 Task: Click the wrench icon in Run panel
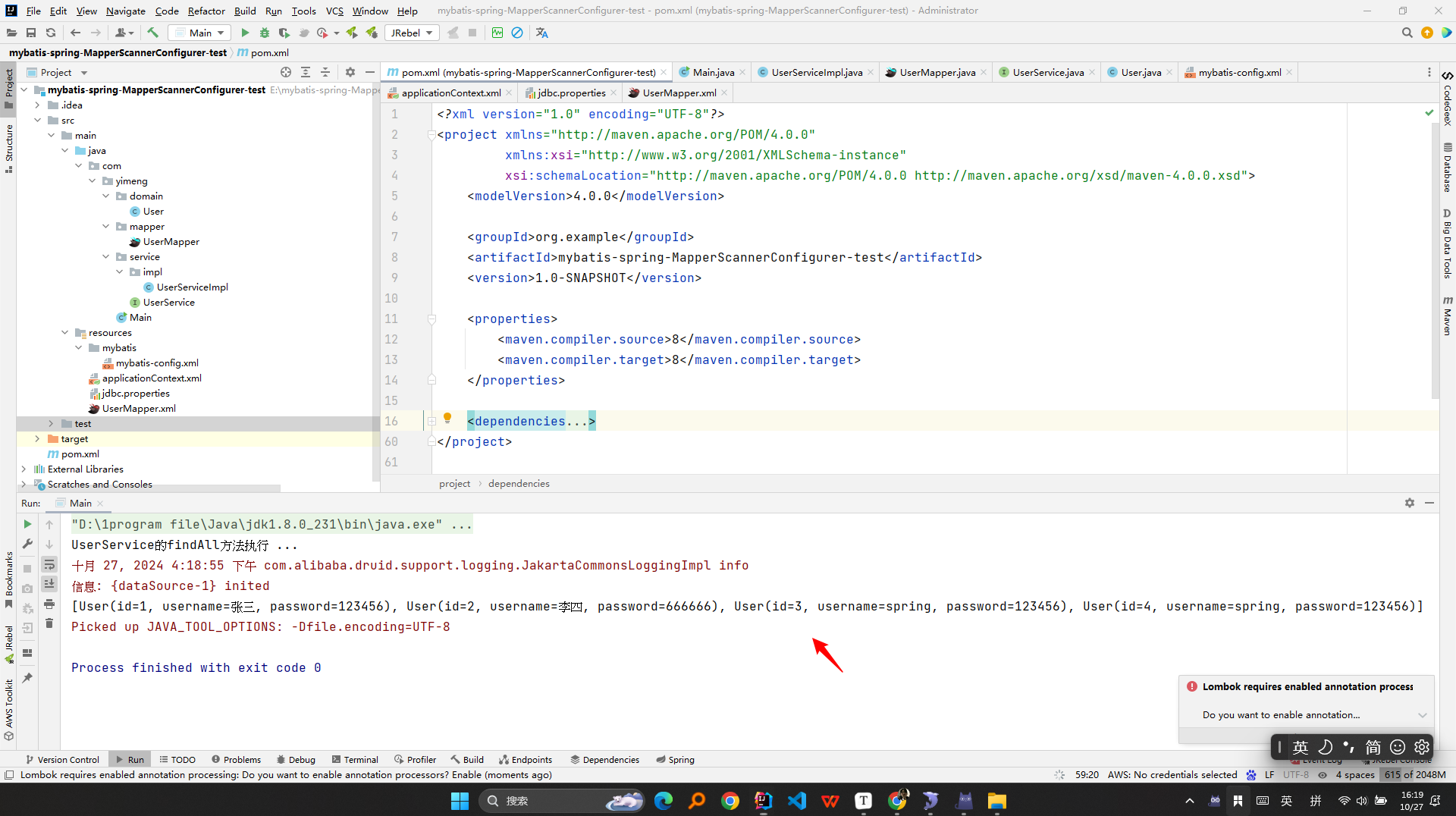[27, 544]
